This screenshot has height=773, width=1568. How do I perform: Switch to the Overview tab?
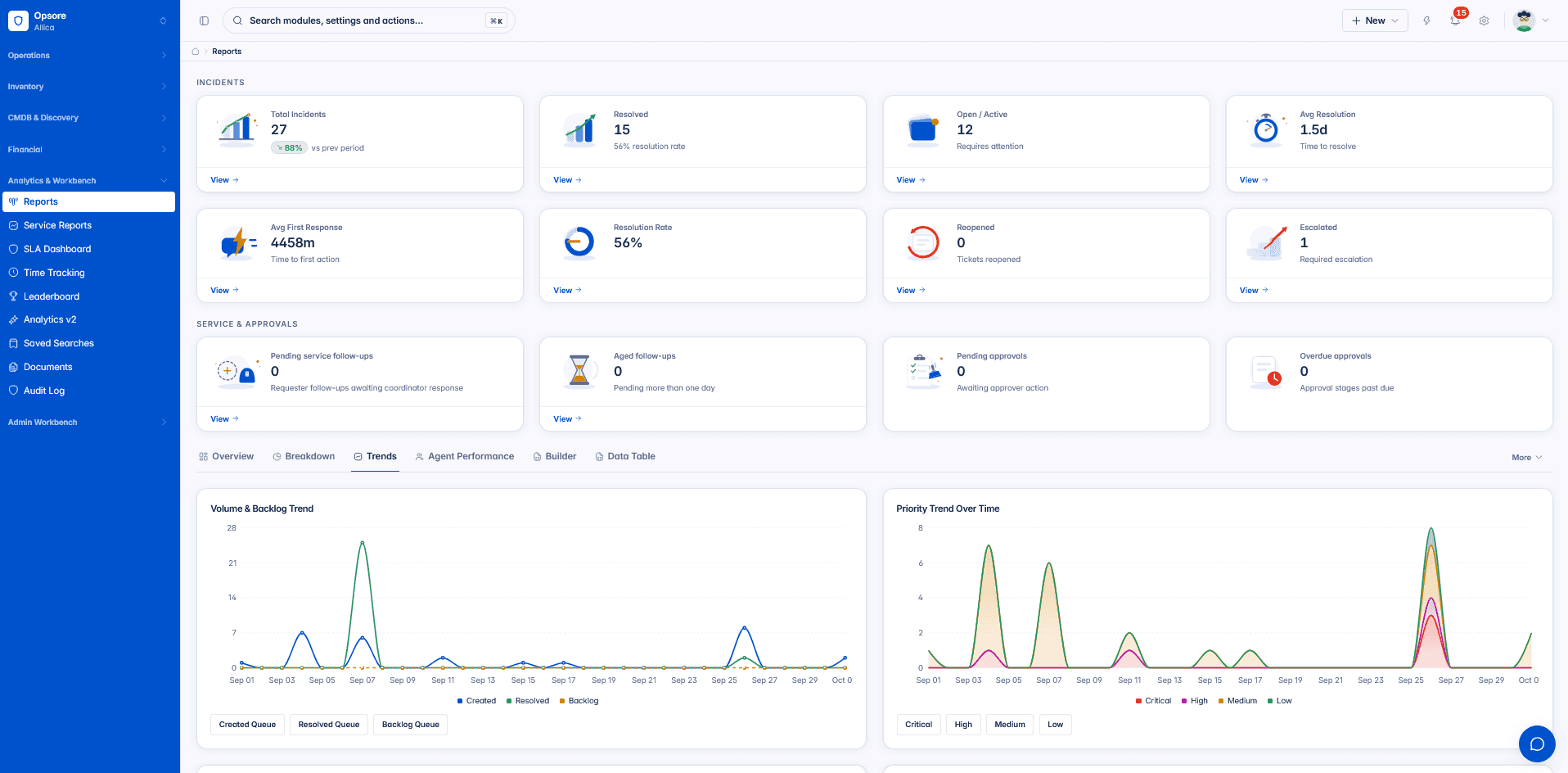pyautogui.click(x=227, y=457)
